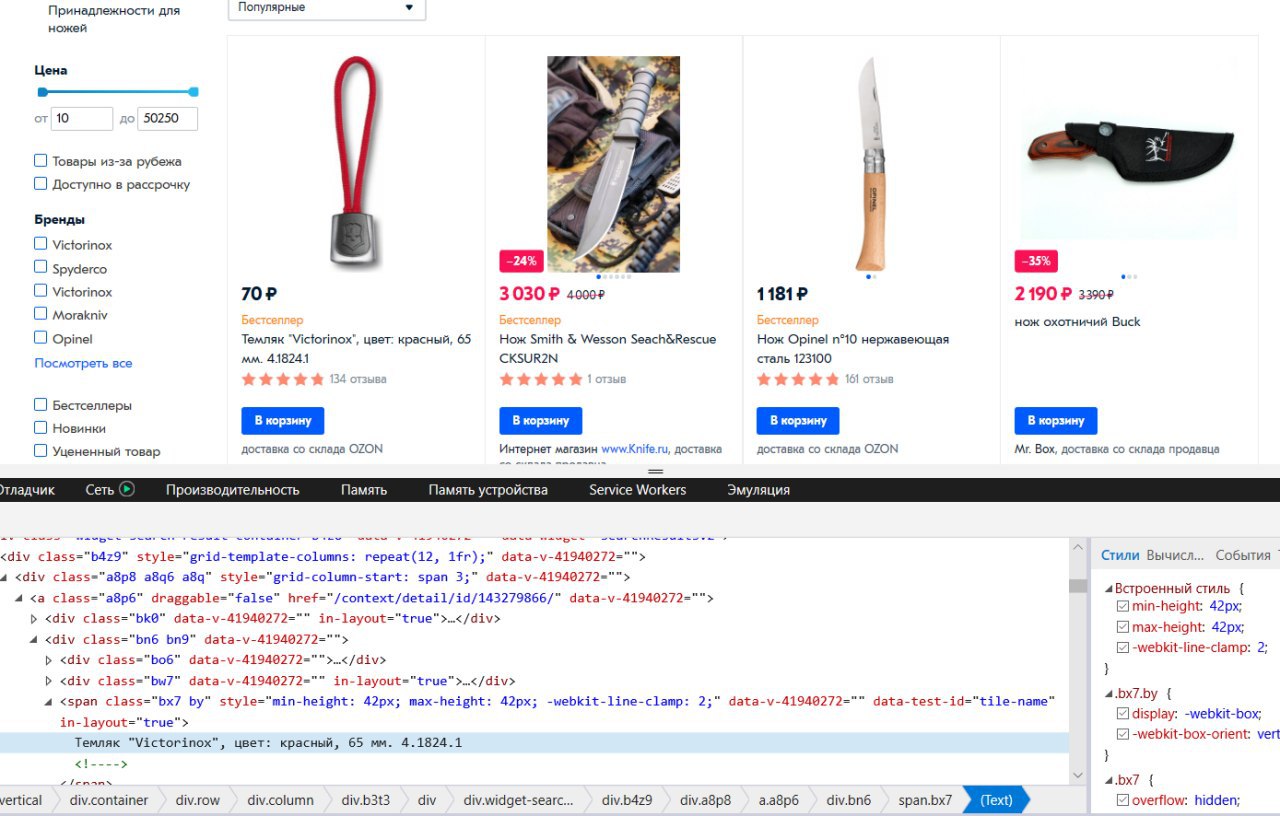Focus the до price field showing 50250
This screenshot has width=1280, height=816.
(168, 118)
